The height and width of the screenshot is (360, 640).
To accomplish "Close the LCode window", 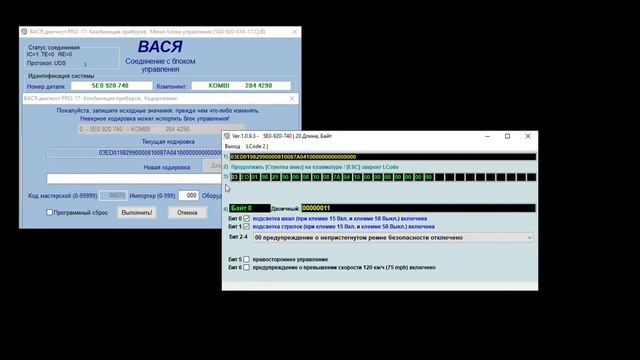I will point(528,136).
